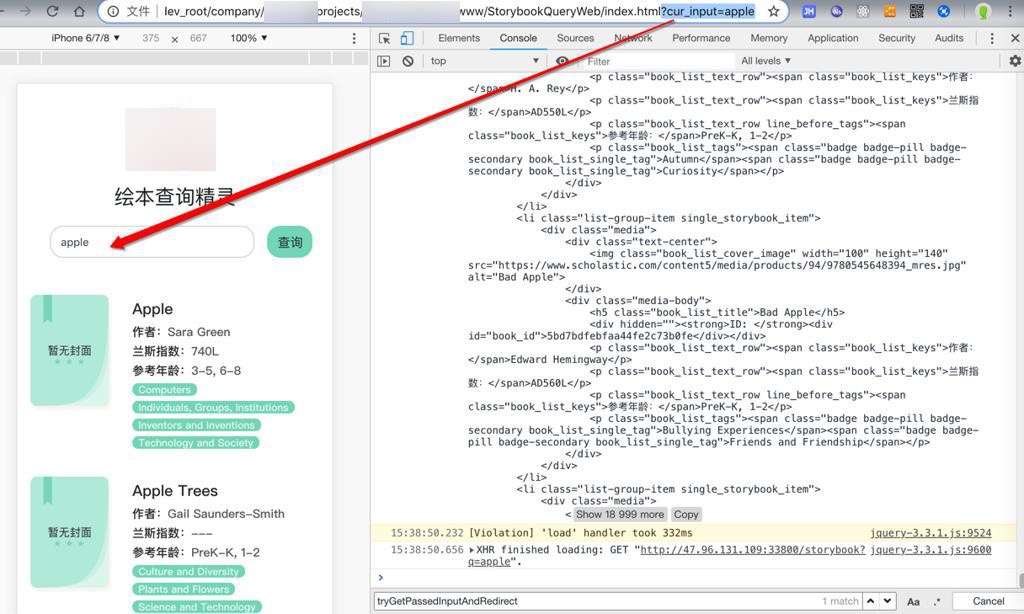Open the top context dropdown
The image size is (1024, 614).
click(x=484, y=61)
